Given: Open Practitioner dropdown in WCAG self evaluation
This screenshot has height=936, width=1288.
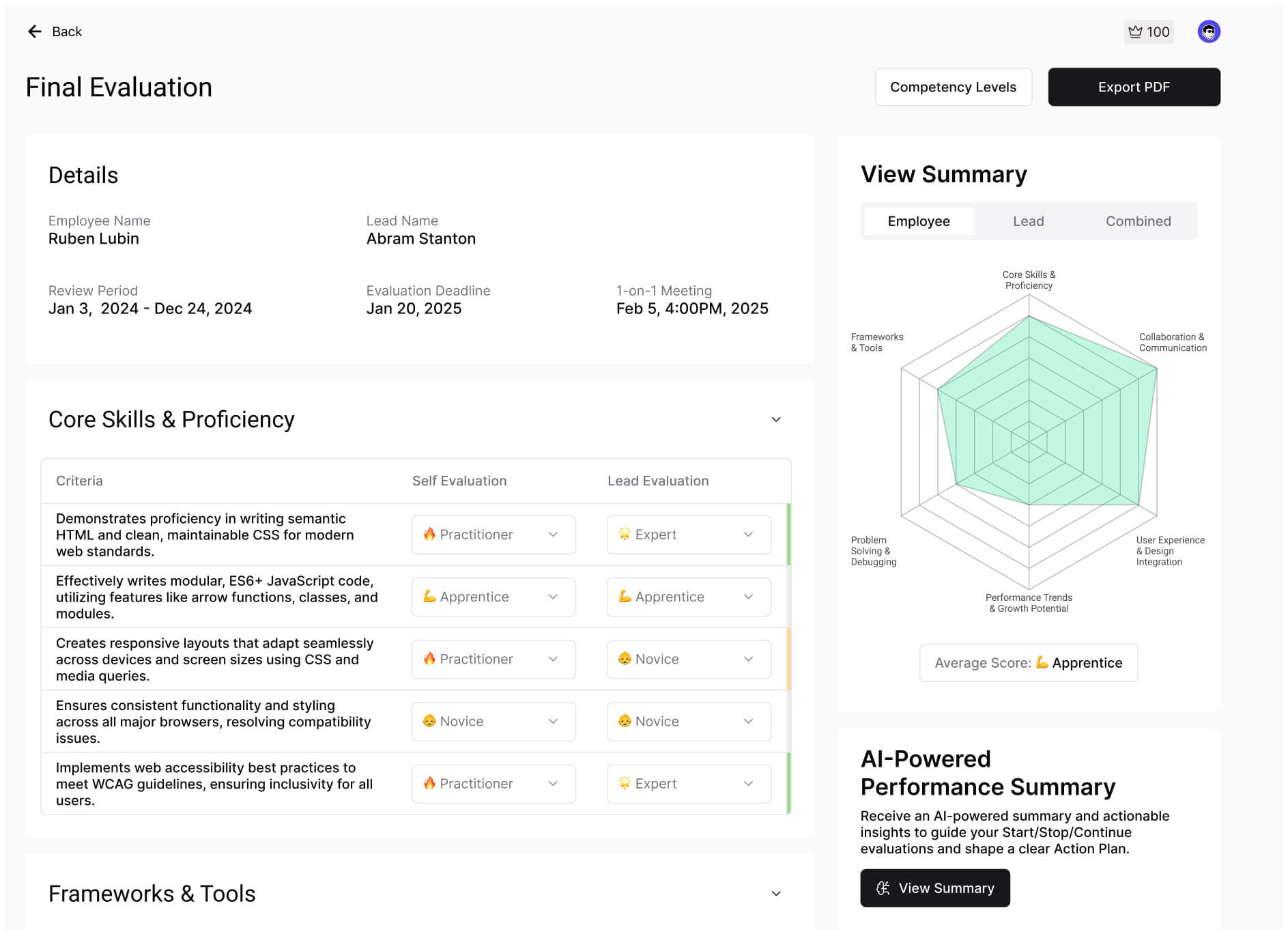Looking at the screenshot, I should 553,784.
